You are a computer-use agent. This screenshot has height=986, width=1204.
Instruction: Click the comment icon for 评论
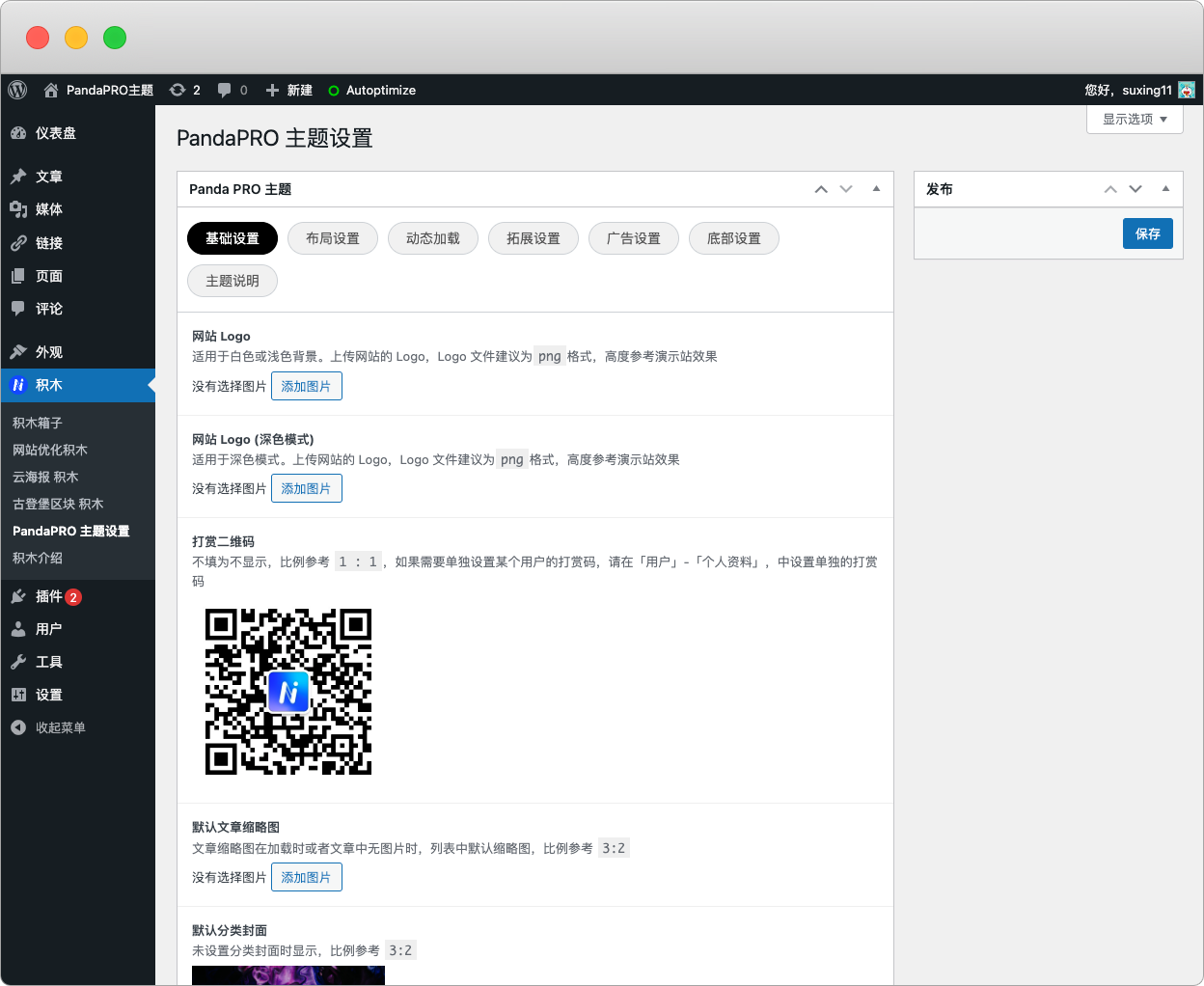[18, 309]
